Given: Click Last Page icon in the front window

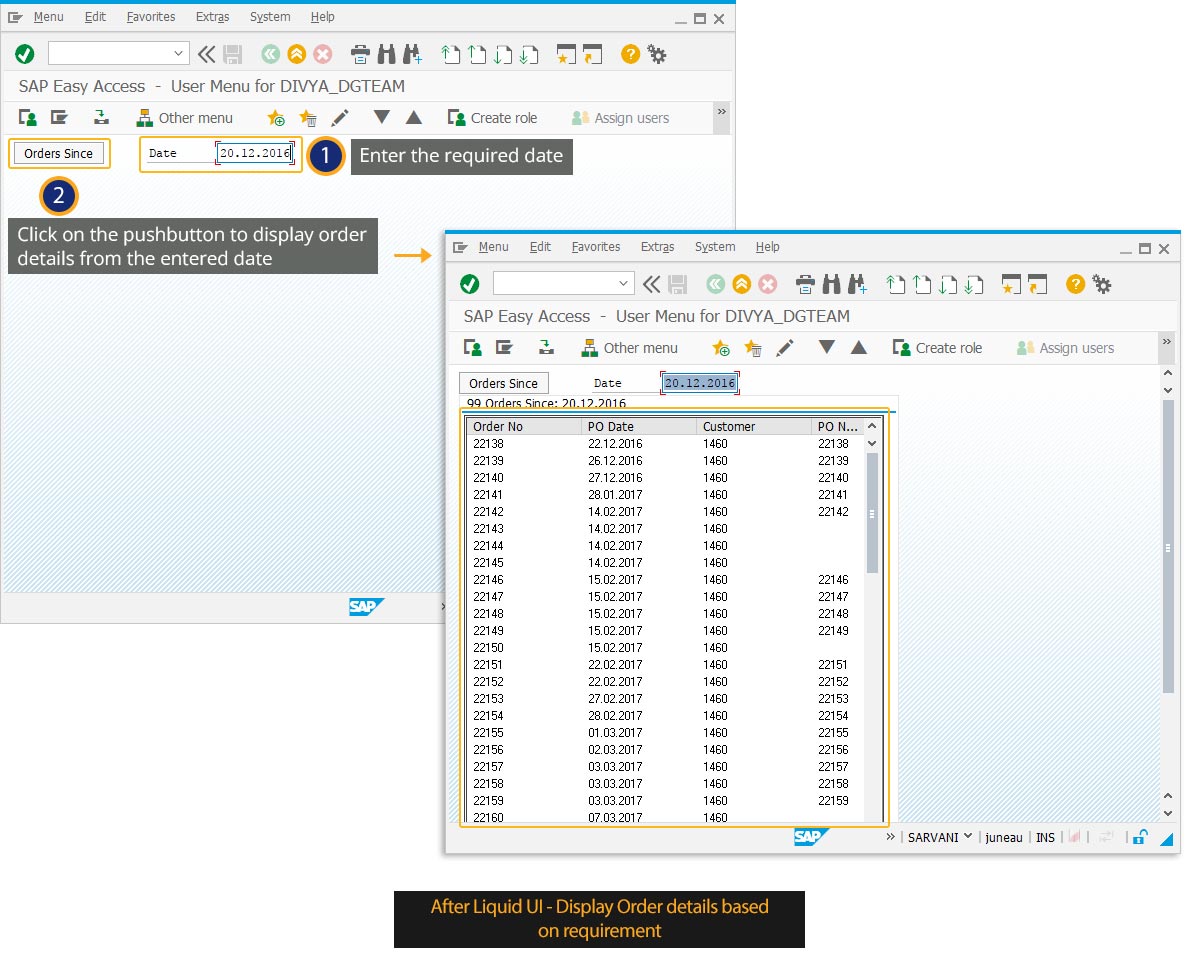Looking at the screenshot, I should point(974,284).
